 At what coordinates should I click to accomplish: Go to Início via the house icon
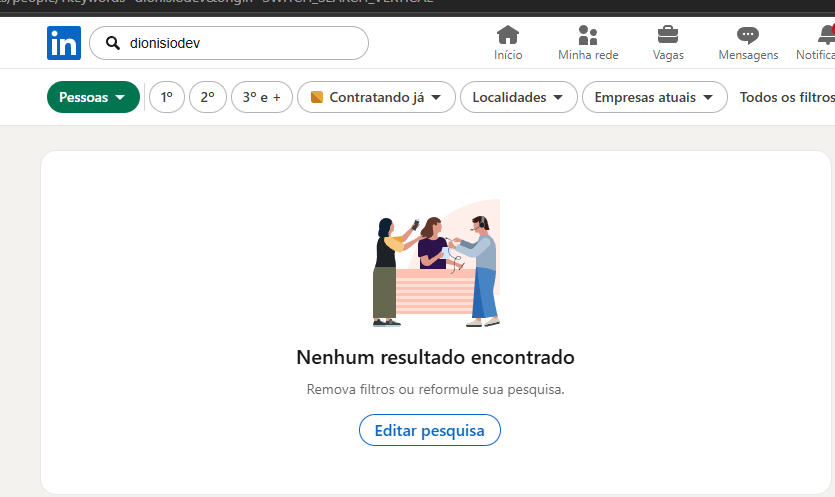tap(508, 35)
